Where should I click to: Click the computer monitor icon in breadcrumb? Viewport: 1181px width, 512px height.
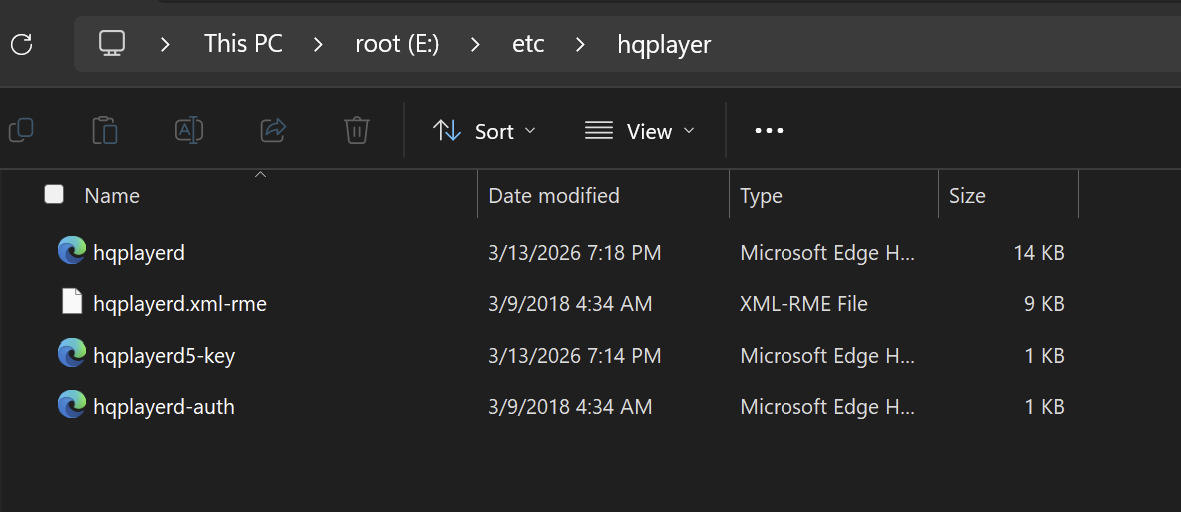pyautogui.click(x=112, y=44)
